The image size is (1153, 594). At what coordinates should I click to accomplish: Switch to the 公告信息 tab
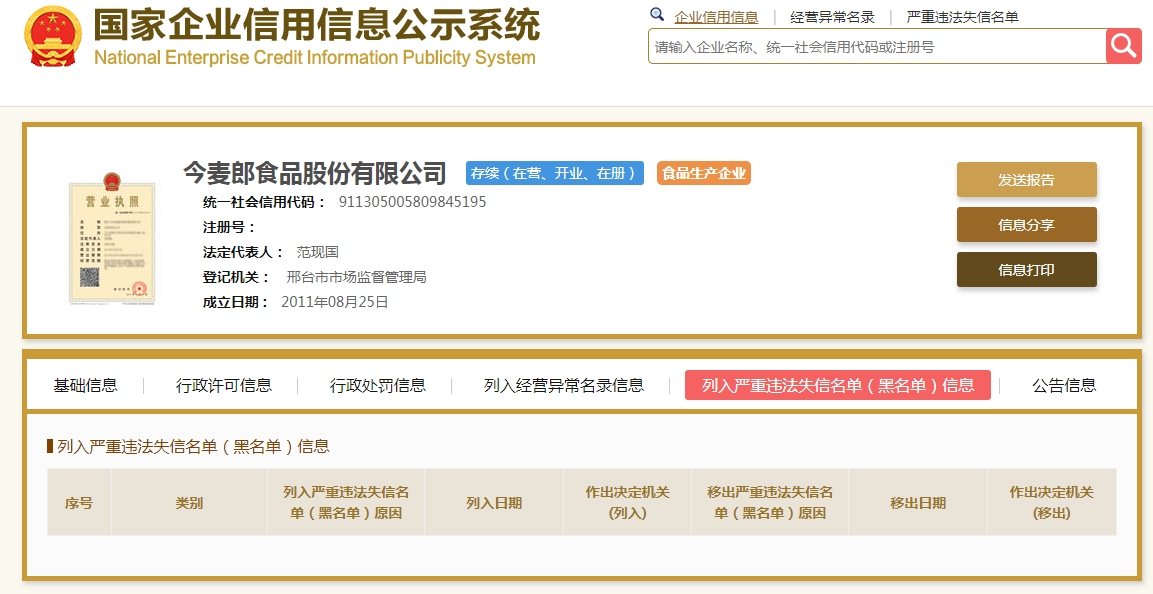1064,385
